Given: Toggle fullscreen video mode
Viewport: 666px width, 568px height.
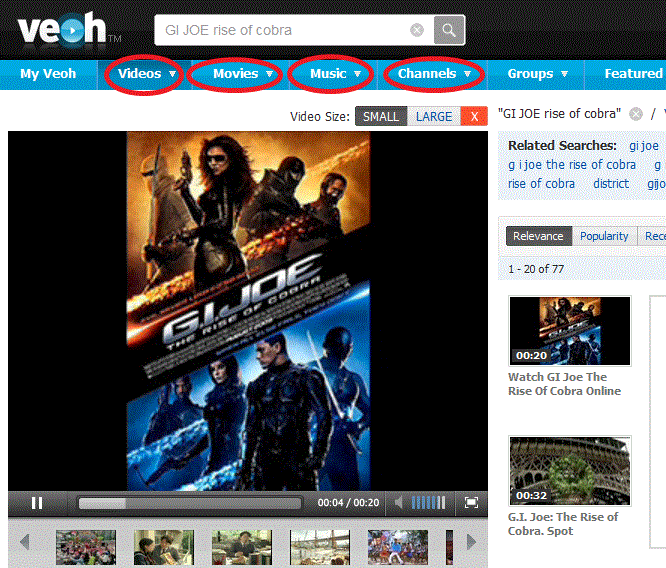Looking at the screenshot, I should coord(471,503).
